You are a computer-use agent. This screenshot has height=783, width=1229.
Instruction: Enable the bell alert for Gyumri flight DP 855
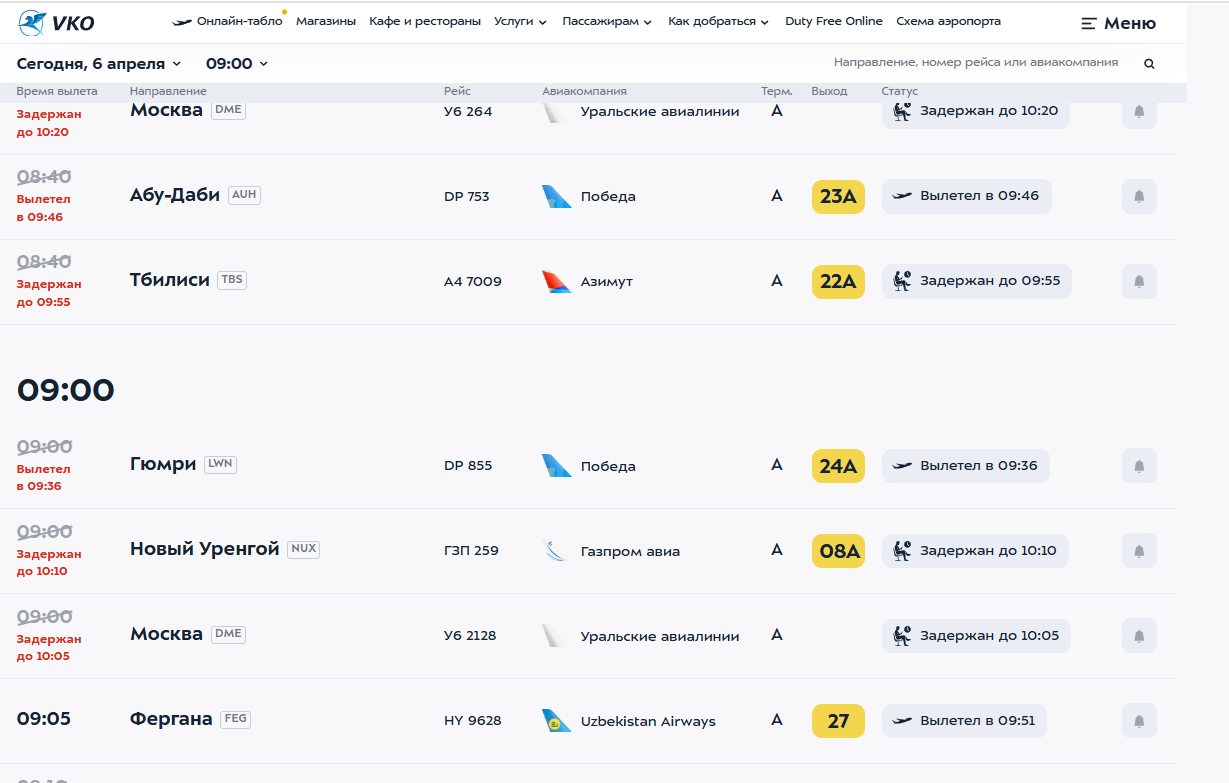click(x=1139, y=466)
